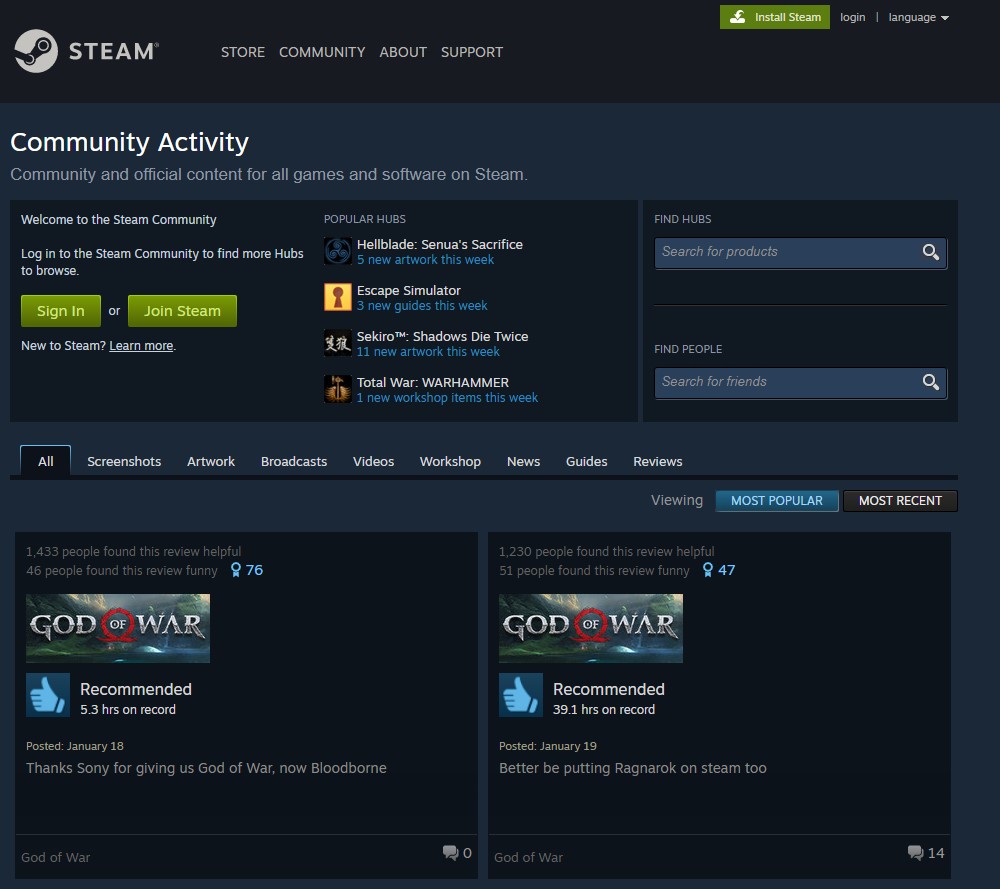The image size is (1000, 889).
Task: Click the Join Steam button
Action: [x=182, y=311]
